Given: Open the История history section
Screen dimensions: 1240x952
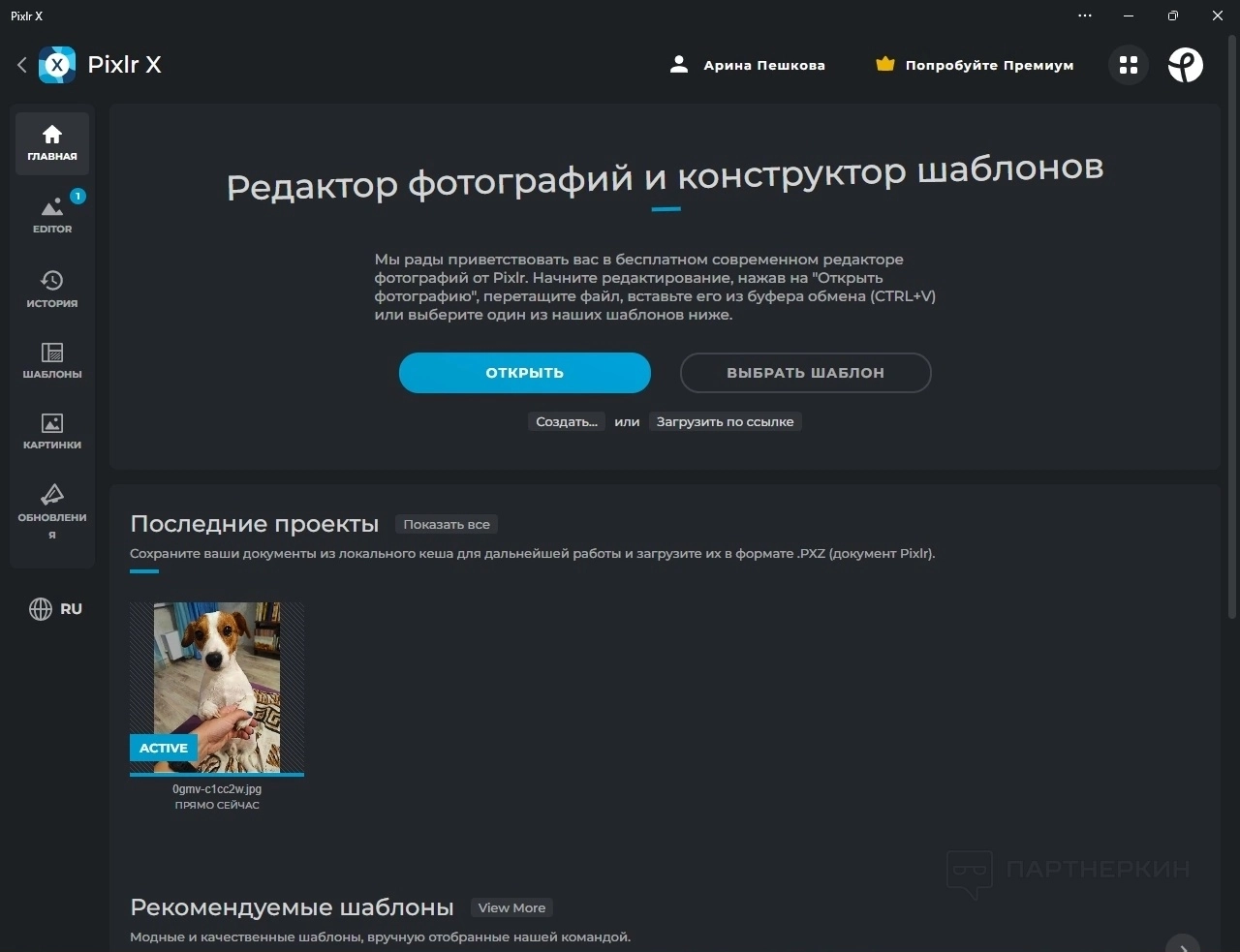Looking at the screenshot, I should (52, 289).
